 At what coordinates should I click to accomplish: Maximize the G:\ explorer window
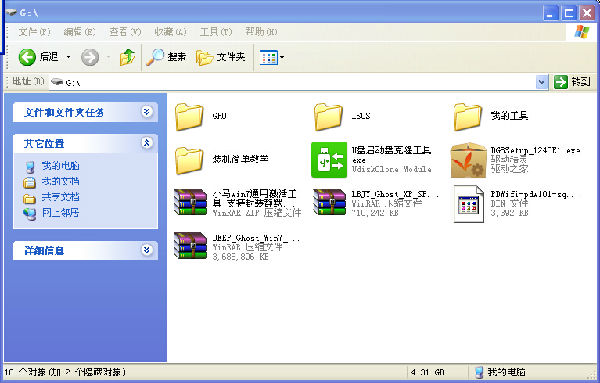(569, 13)
